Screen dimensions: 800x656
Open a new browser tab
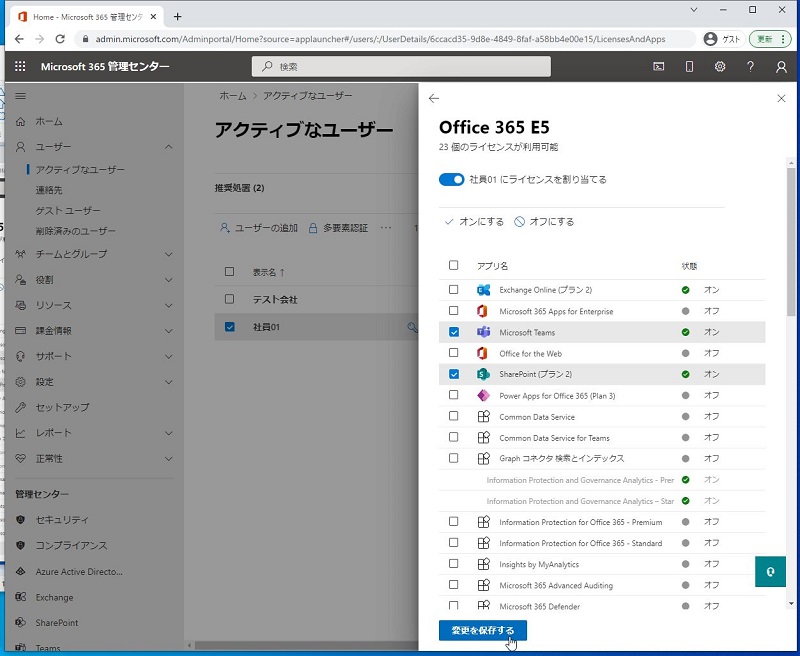point(178,17)
